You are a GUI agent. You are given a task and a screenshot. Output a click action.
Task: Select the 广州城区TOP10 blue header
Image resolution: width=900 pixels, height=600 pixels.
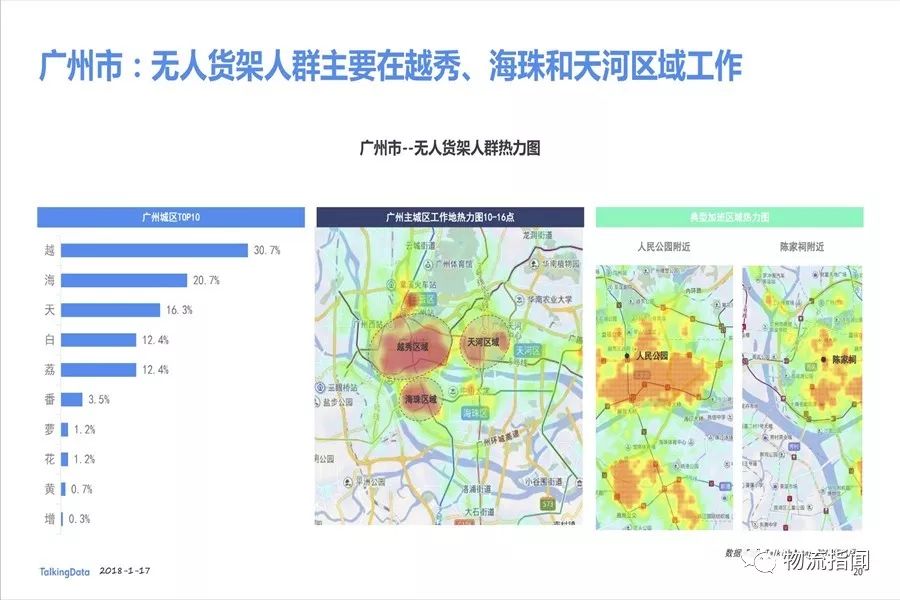[171, 217]
